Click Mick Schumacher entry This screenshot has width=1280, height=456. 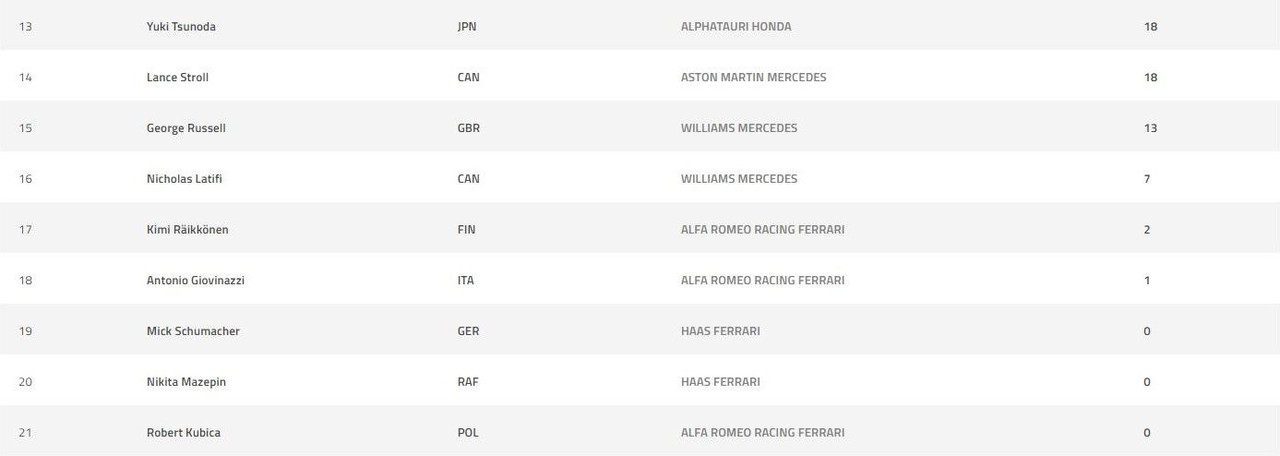193,331
